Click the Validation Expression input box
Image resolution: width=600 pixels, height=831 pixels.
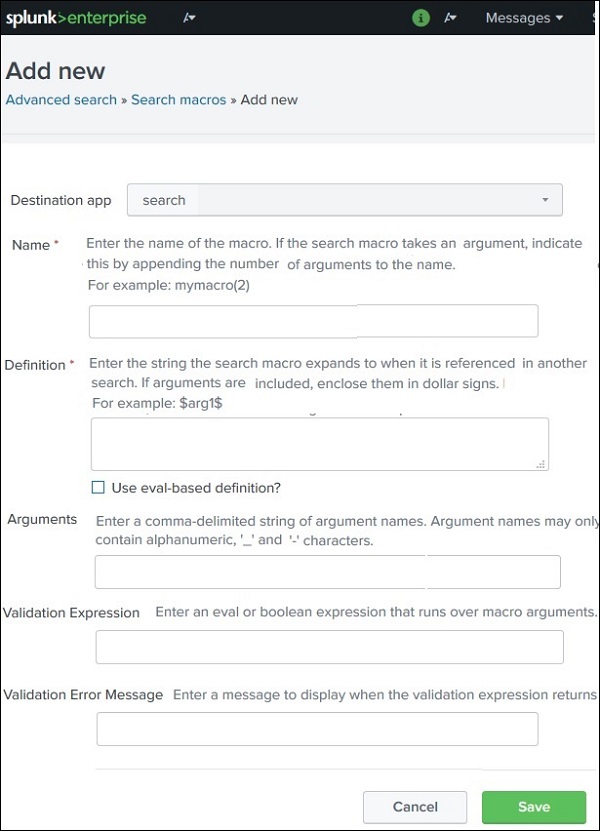[x=330, y=647]
